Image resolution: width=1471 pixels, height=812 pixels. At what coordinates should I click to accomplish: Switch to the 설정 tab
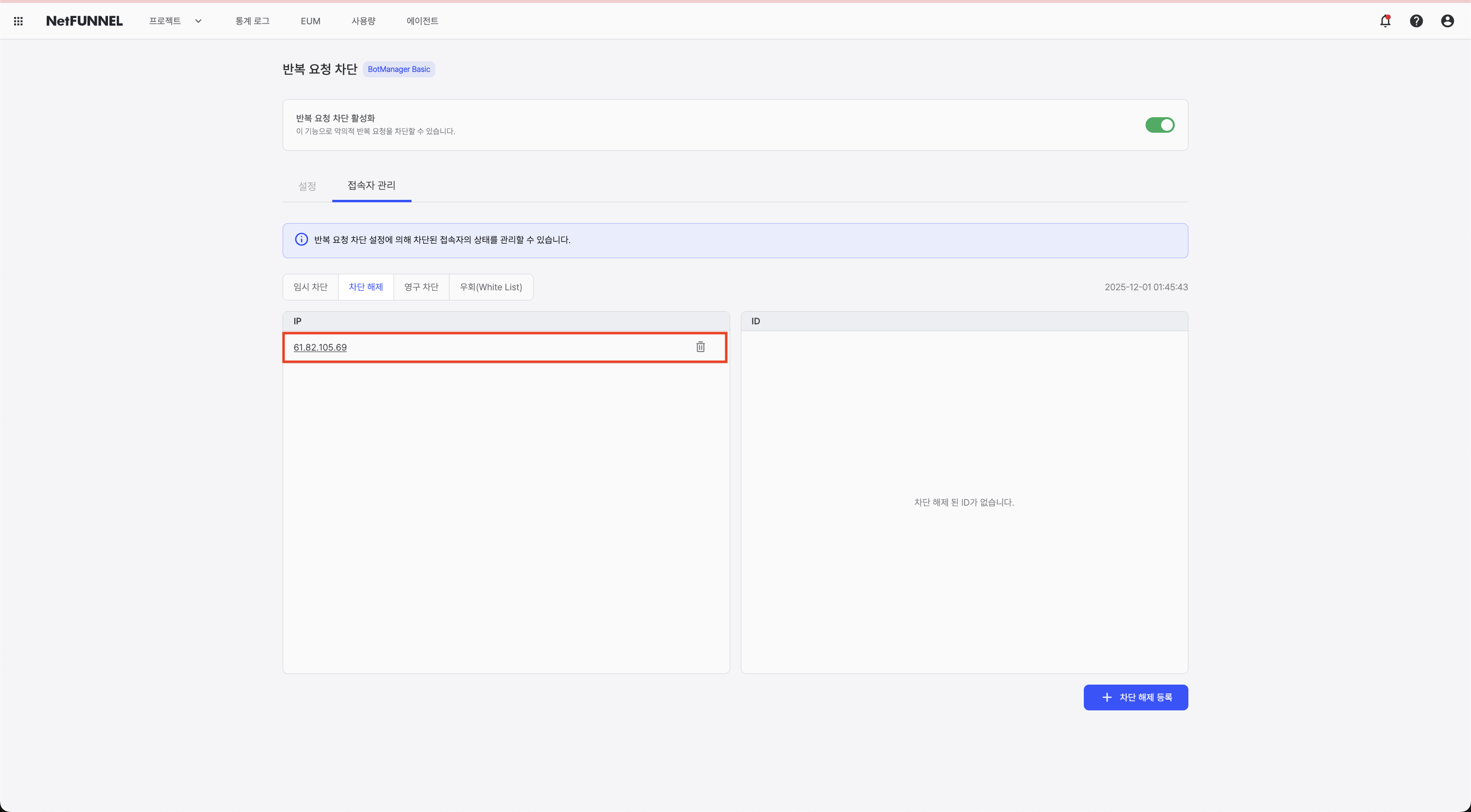307,186
